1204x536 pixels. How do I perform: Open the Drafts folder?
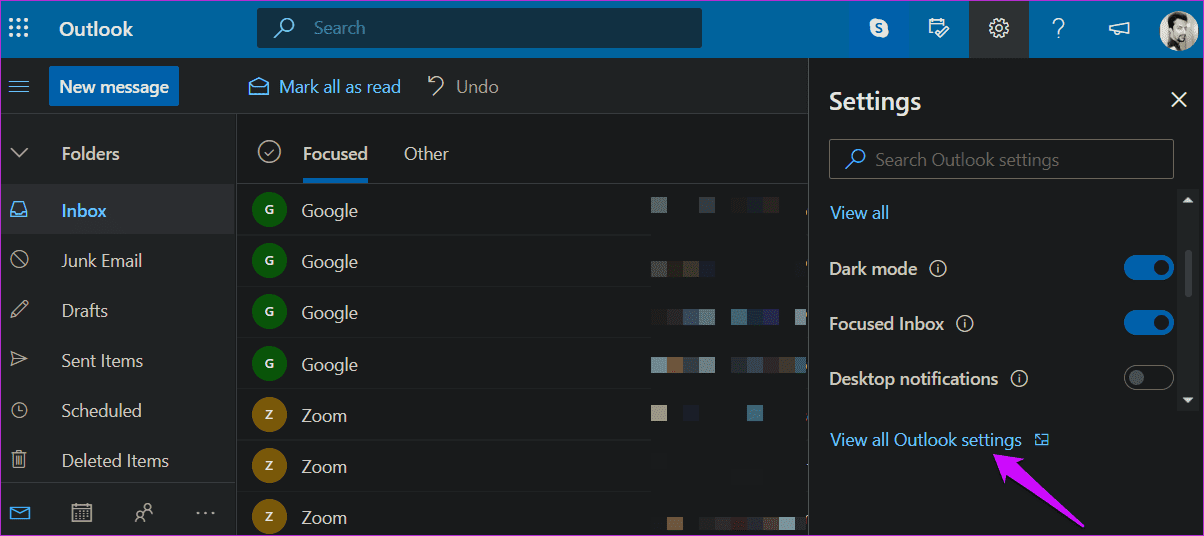(118, 311)
